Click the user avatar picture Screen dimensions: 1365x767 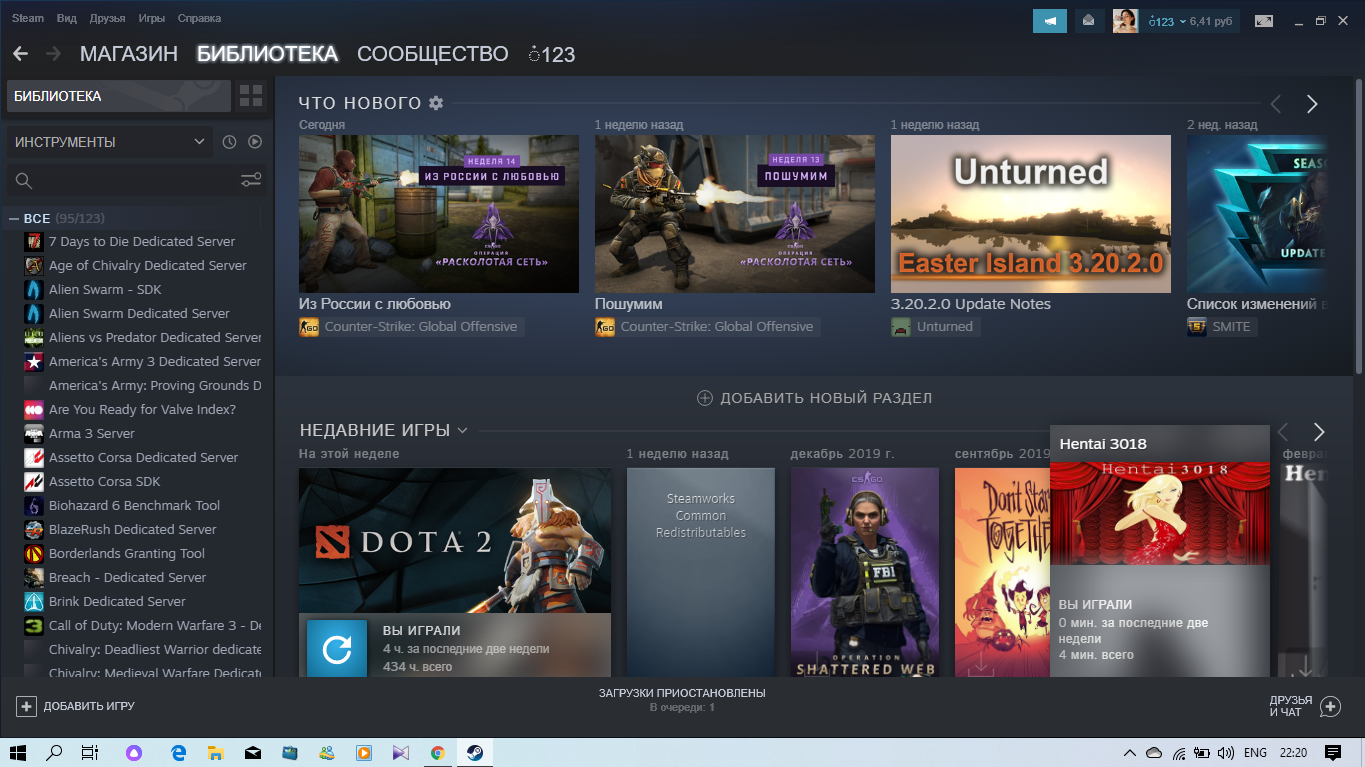tap(1125, 21)
